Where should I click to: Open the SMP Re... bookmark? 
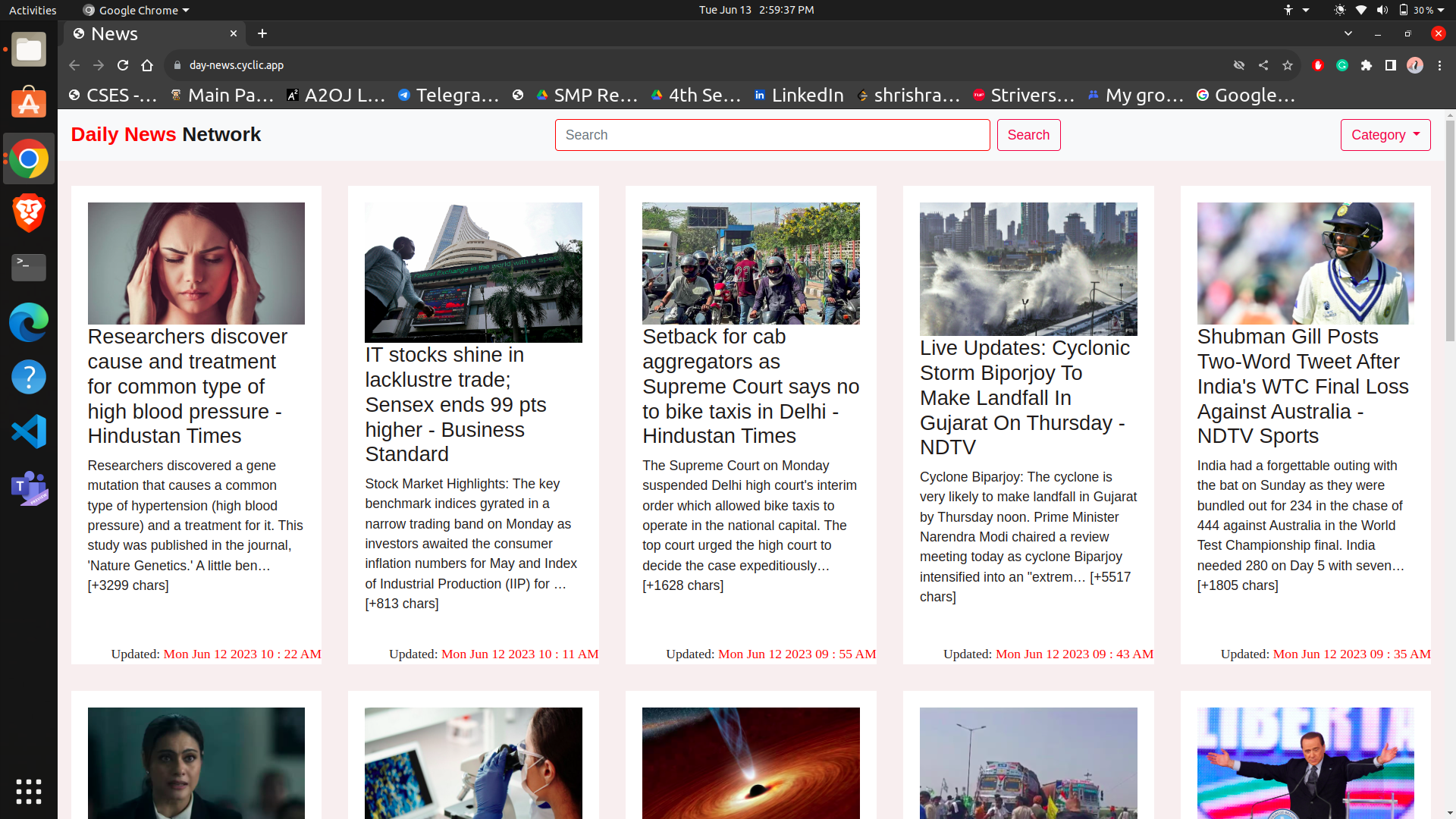point(587,95)
